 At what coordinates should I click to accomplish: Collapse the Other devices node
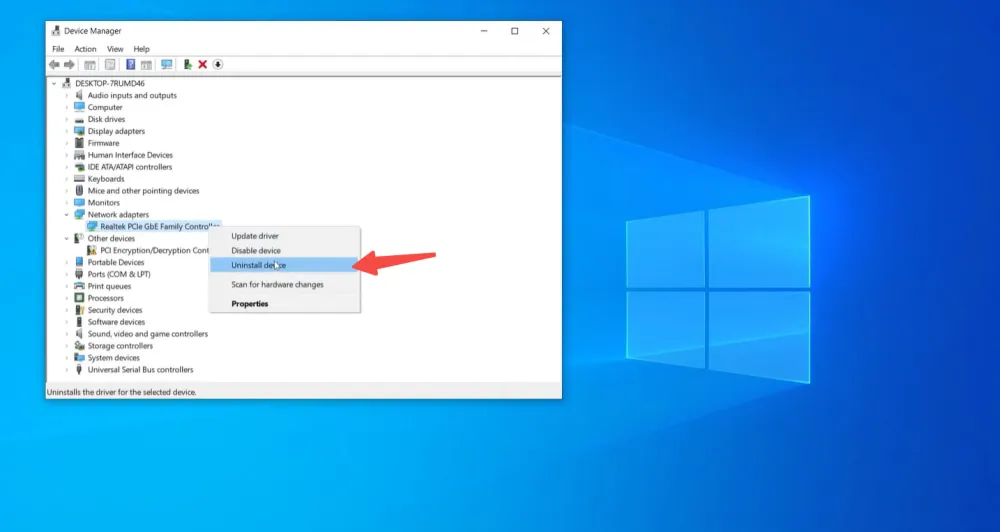point(66,239)
